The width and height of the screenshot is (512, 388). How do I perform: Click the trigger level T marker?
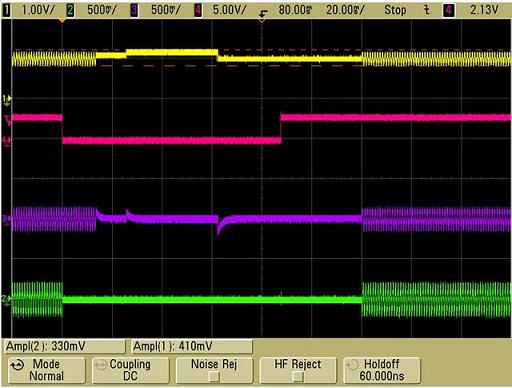(x=7, y=120)
